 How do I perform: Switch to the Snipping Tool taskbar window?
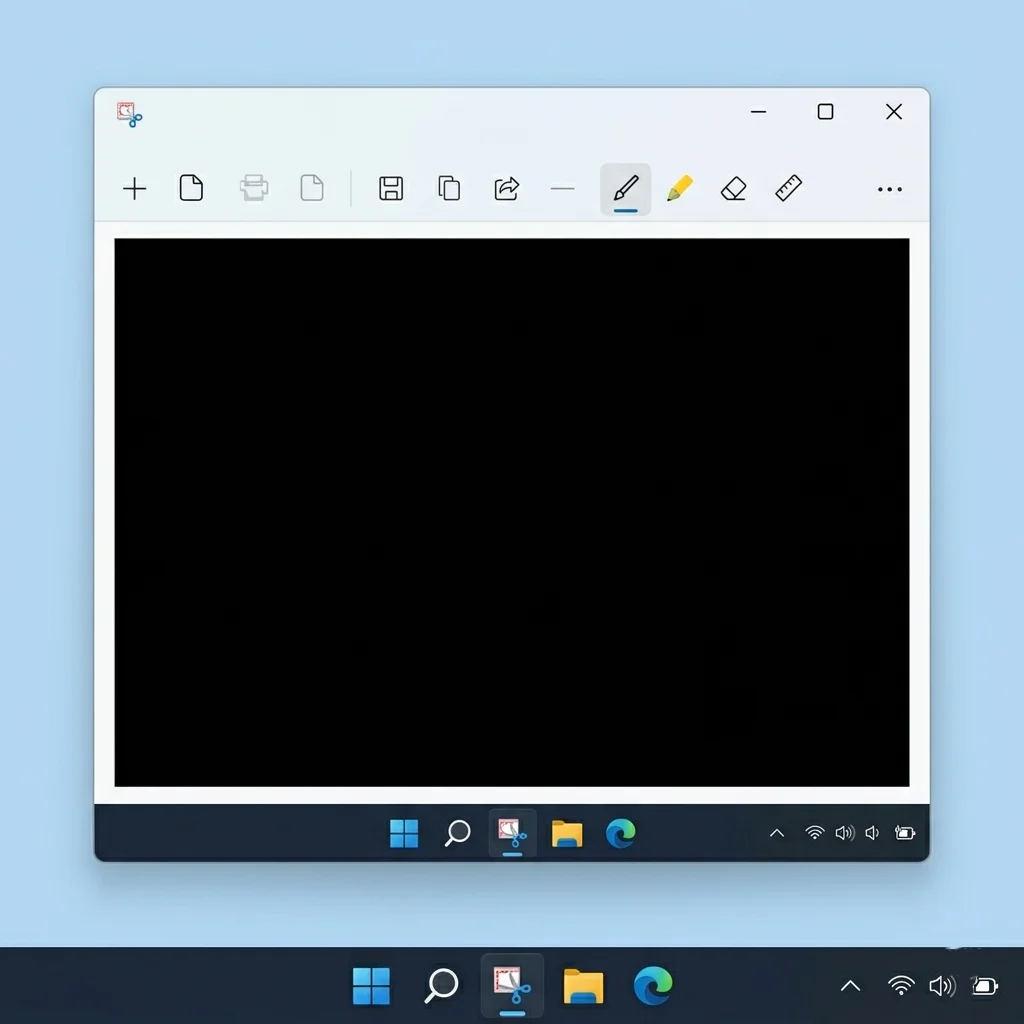tap(511, 985)
